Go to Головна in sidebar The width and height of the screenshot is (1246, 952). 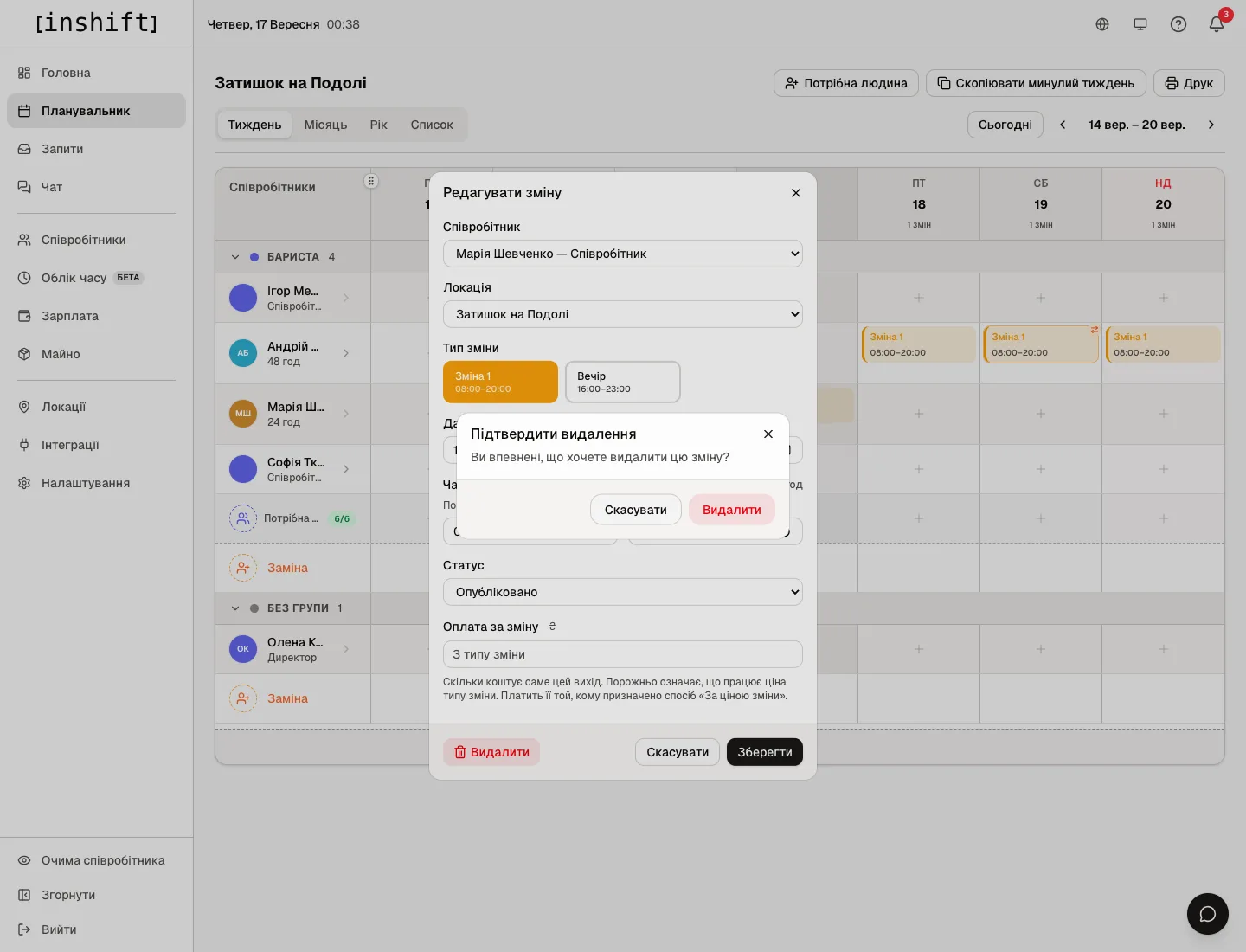coord(96,73)
